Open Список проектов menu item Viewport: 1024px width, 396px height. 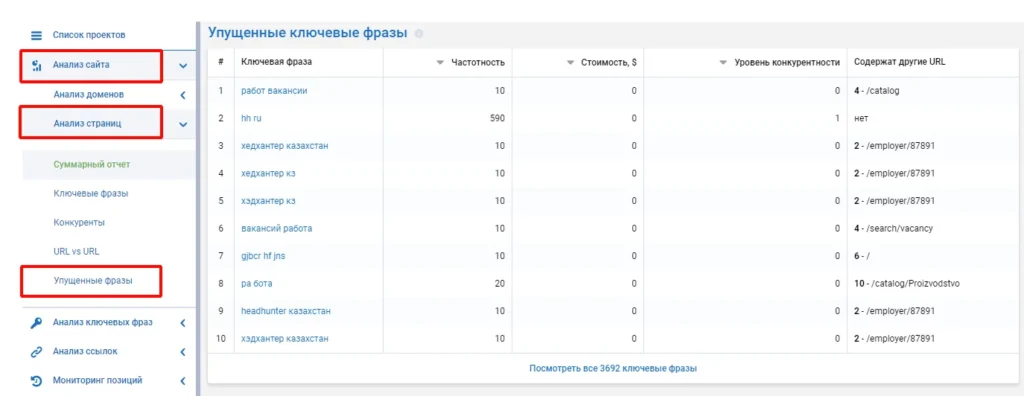pos(89,35)
